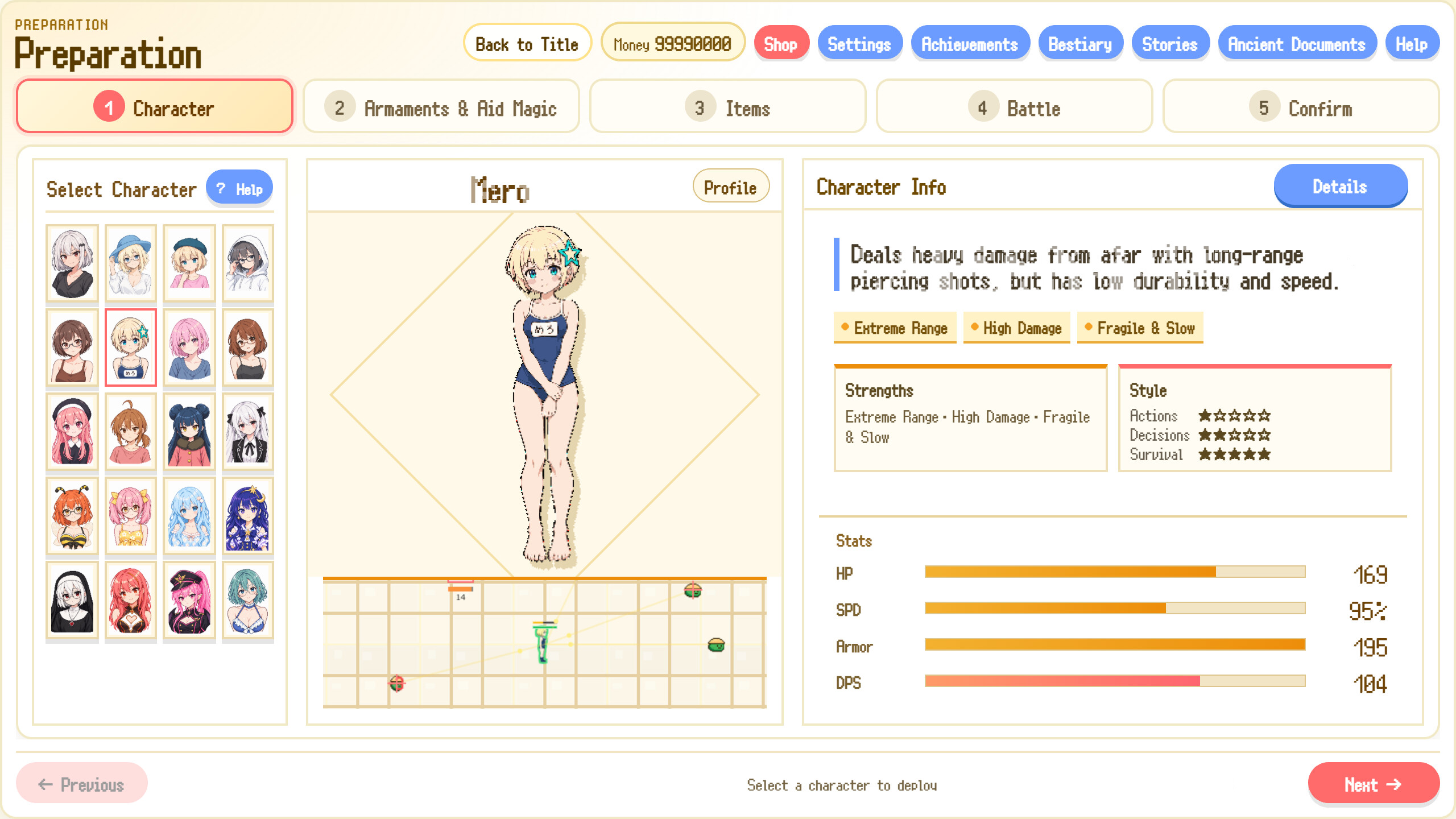
Task: Select the purple-haired girl with moon ornament
Action: click(248, 516)
